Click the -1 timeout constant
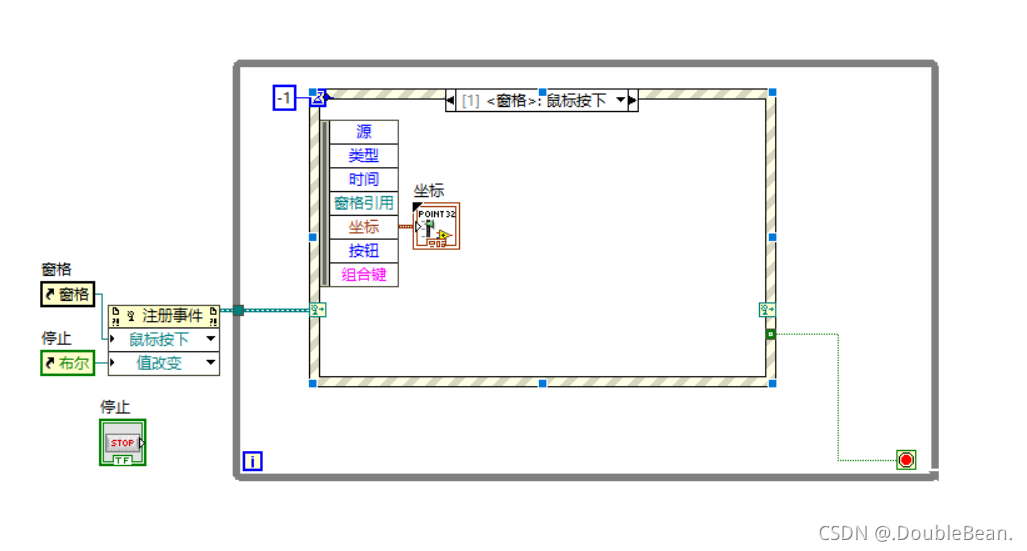Screen dimensions: 1027x551 284,98
